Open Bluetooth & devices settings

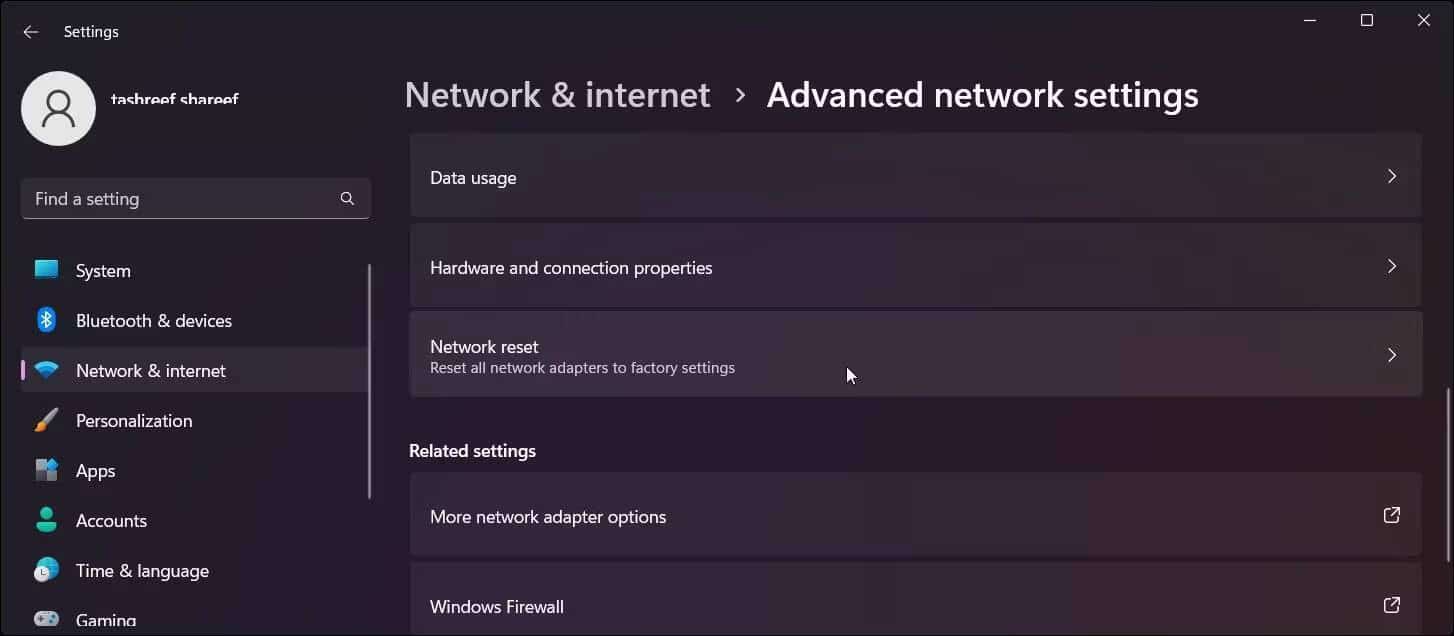[x=153, y=320]
